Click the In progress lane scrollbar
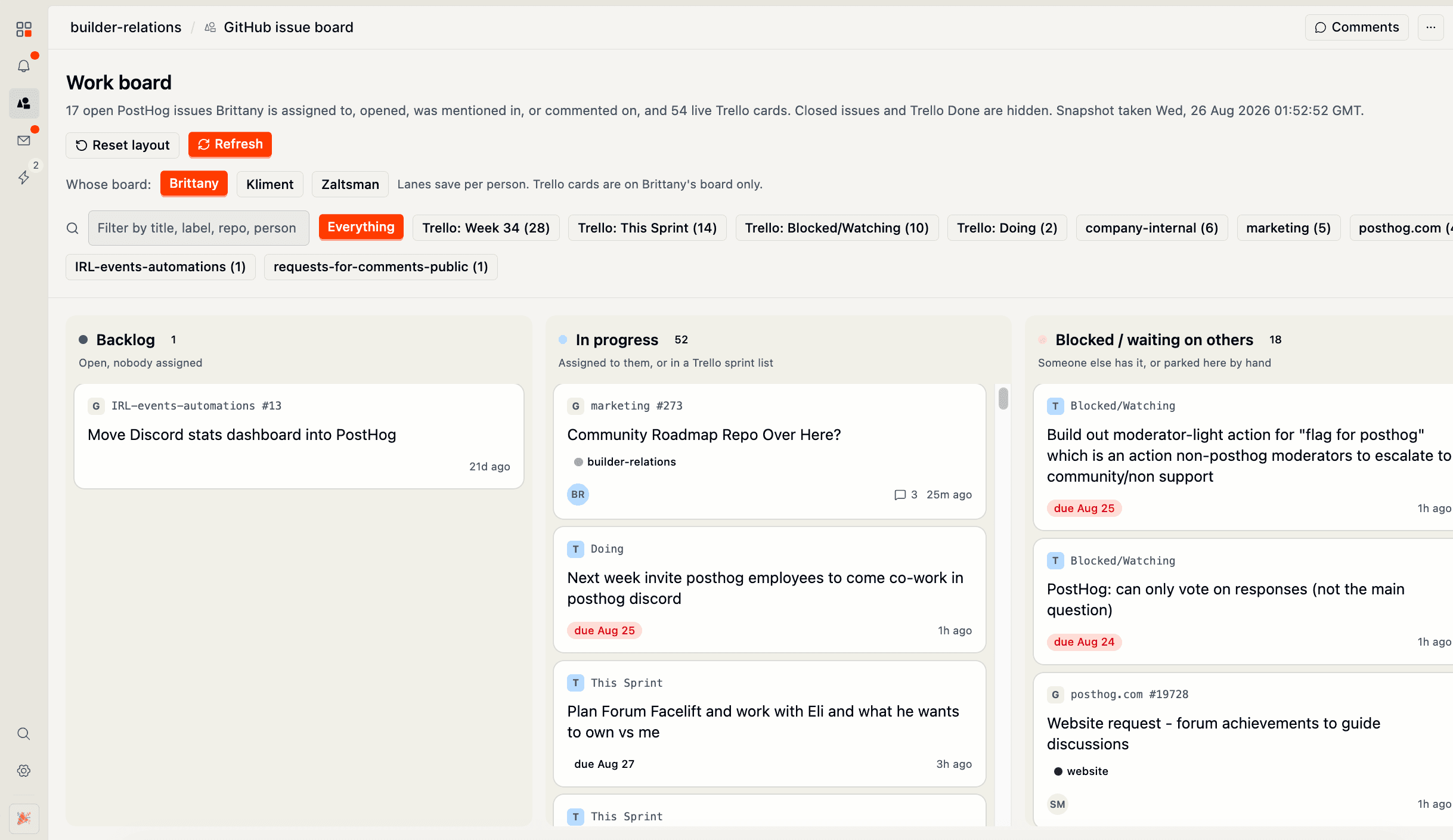 click(1003, 398)
